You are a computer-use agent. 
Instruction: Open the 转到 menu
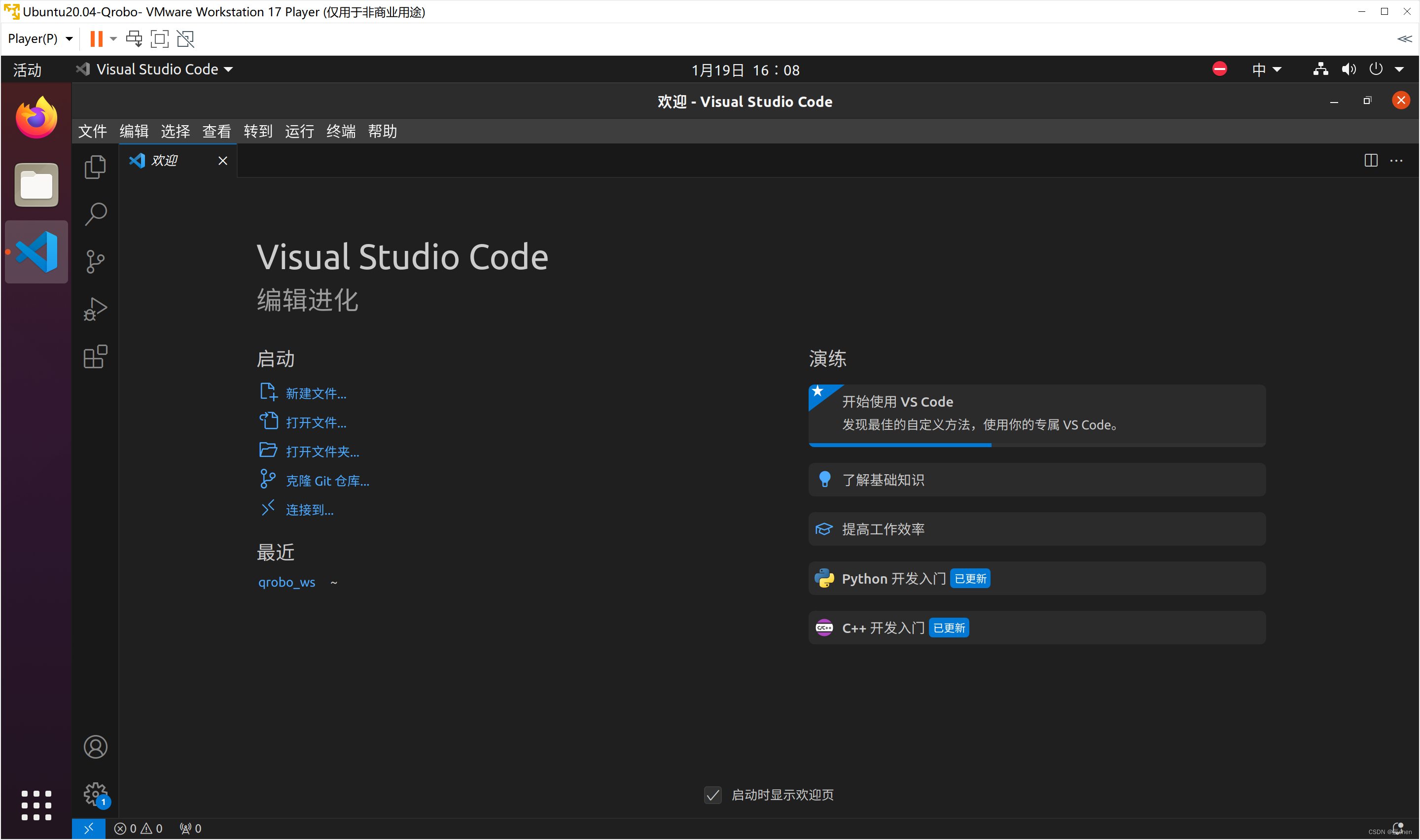click(258, 131)
